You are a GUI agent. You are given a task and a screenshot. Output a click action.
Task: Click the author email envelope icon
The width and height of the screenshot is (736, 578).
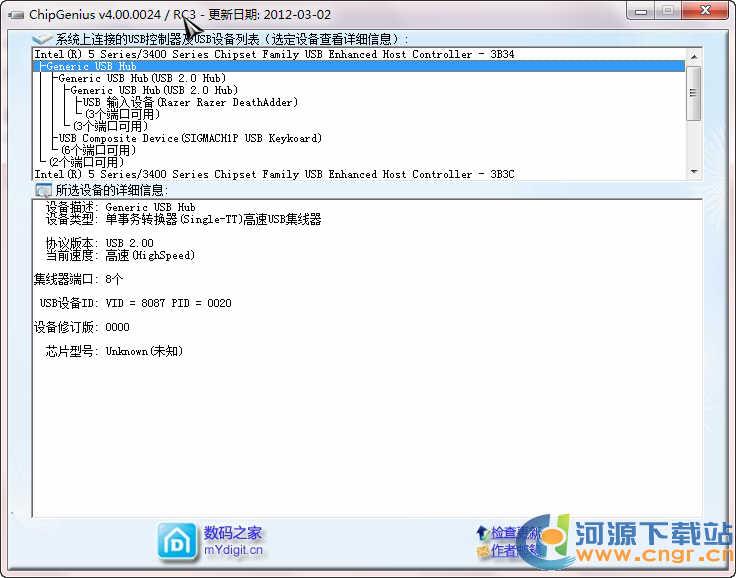pyautogui.click(x=483, y=550)
